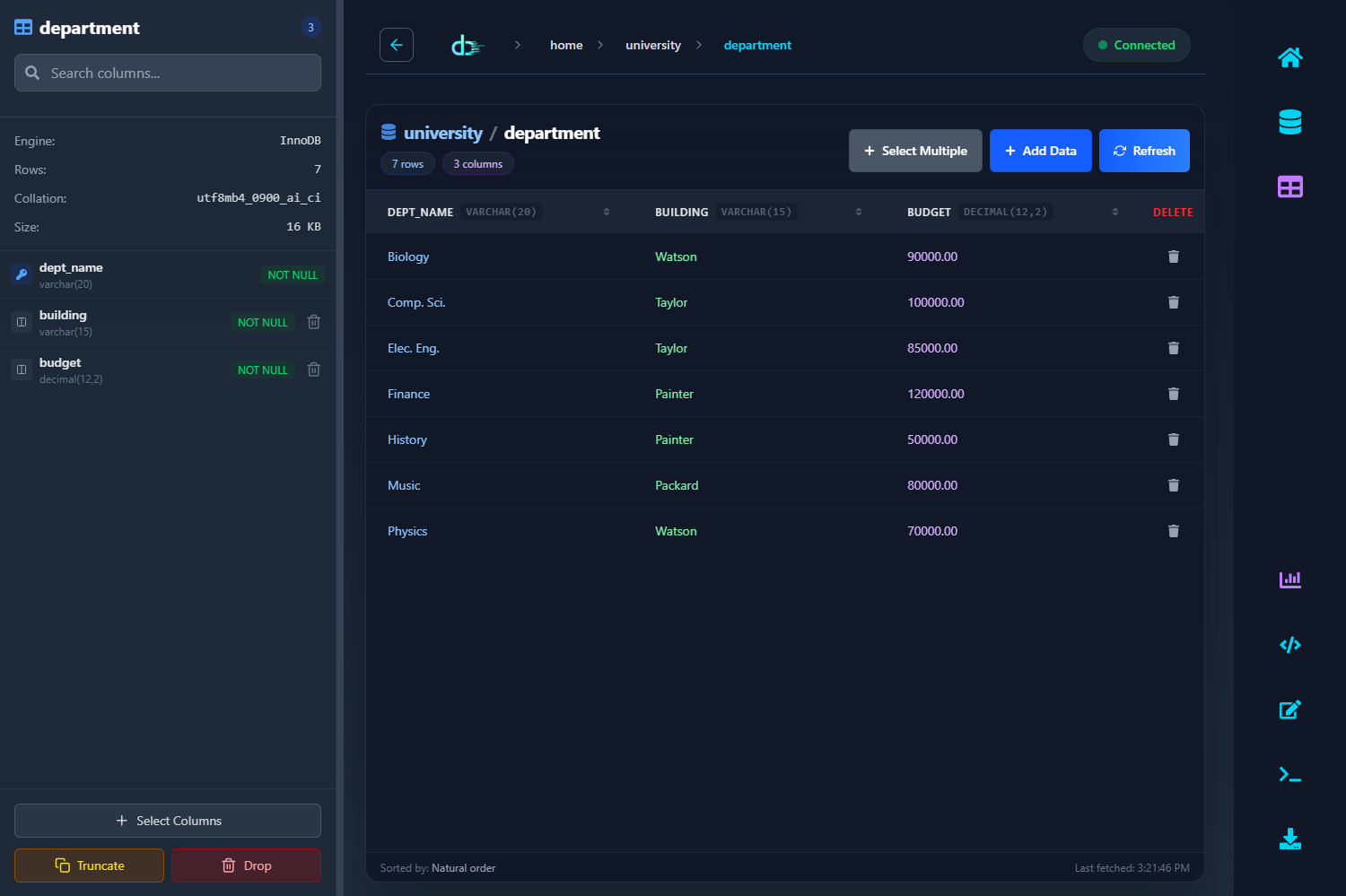
Task: Click NOT NULL badge for dept_name
Action: (x=293, y=275)
